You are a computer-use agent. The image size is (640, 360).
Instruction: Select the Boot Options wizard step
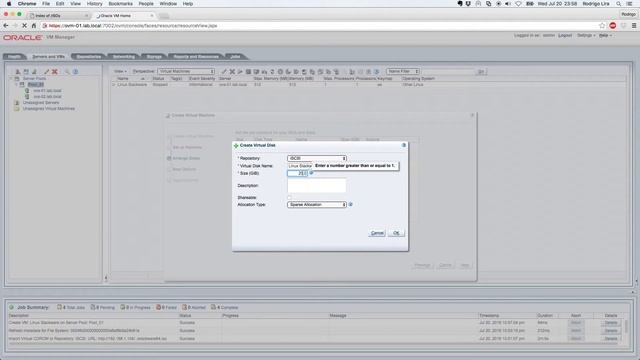click(x=184, y=169)
